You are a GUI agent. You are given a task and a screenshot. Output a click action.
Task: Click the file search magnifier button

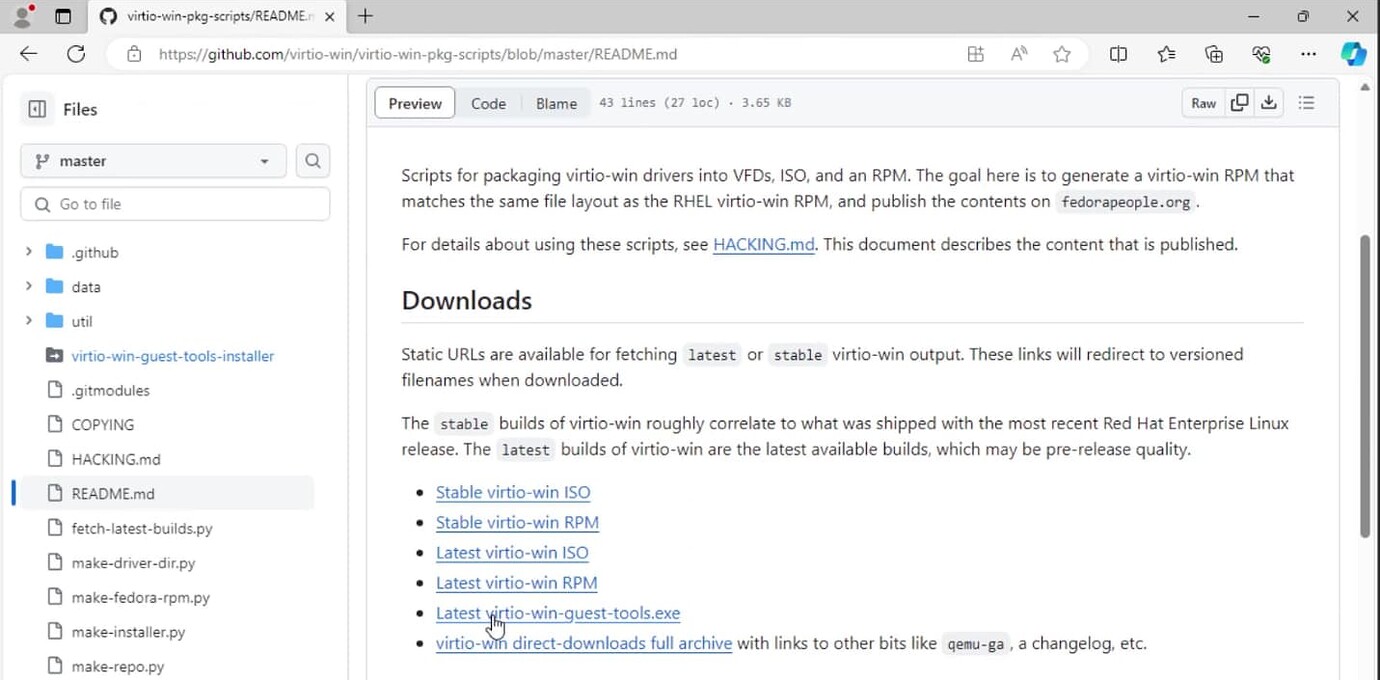point(313,161)
